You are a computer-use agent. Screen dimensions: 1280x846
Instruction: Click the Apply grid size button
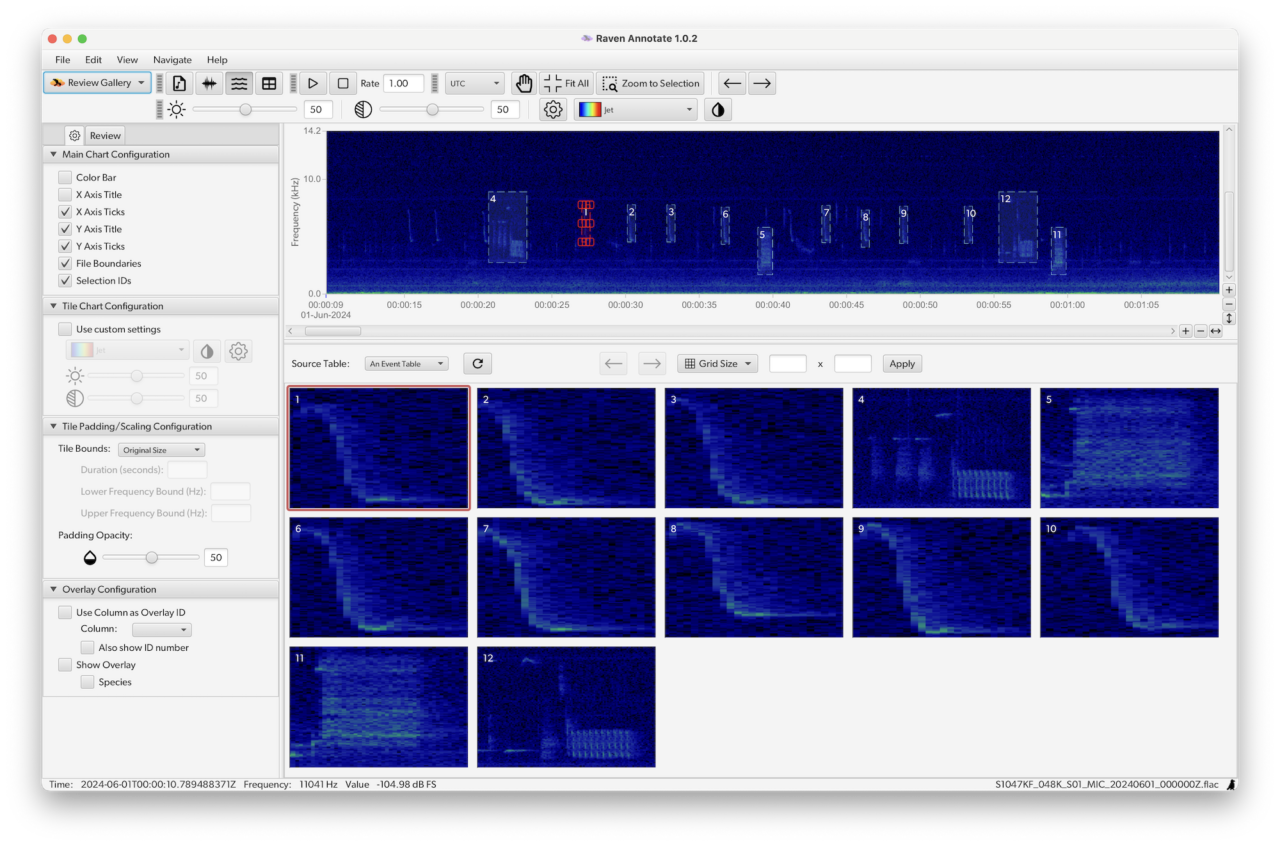(902, 364)
